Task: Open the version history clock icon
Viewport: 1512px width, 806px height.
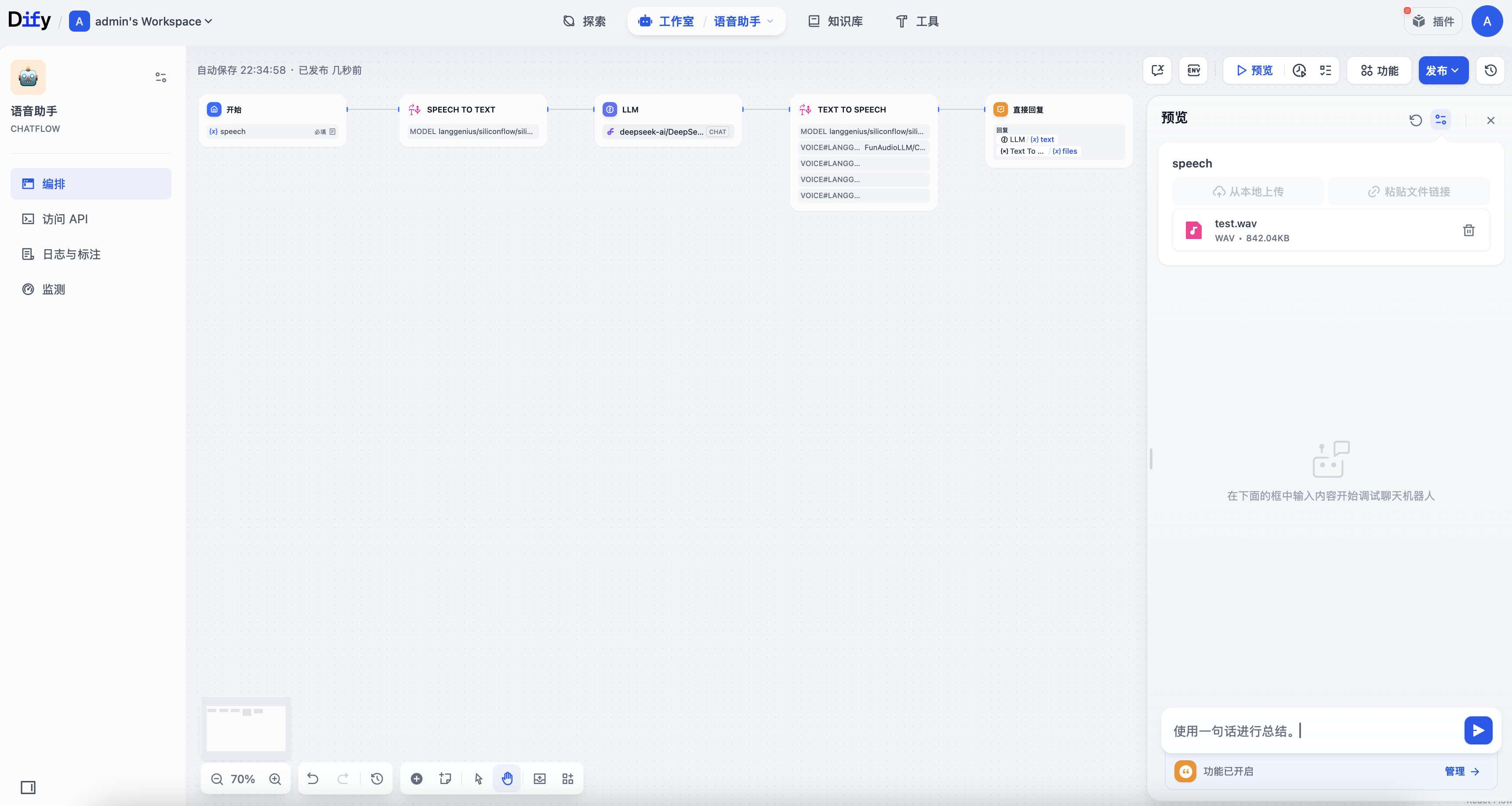Action: (1490, 70)
